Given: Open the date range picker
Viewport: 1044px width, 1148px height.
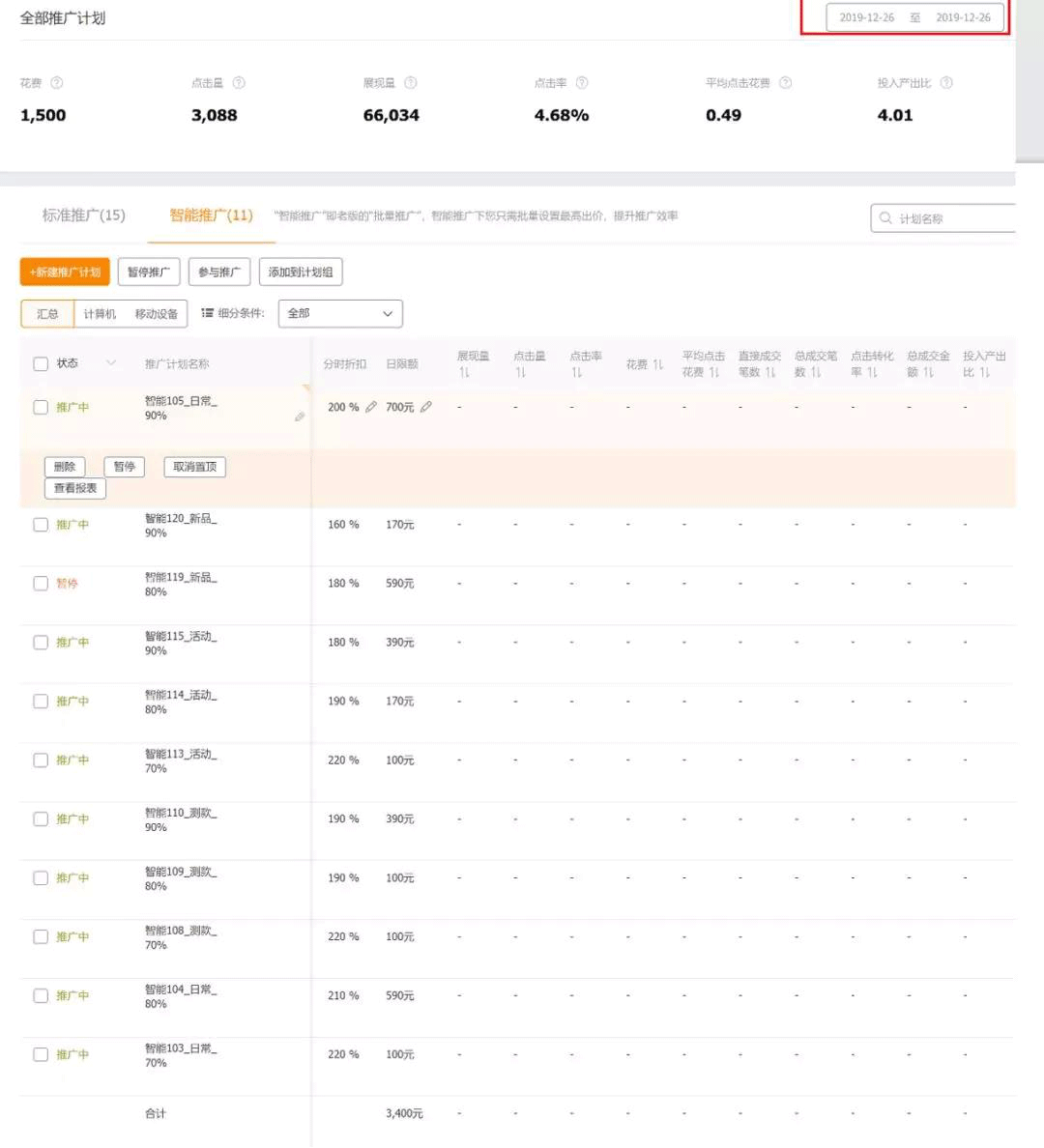Looking at the screenshot, I should (914, 17).
